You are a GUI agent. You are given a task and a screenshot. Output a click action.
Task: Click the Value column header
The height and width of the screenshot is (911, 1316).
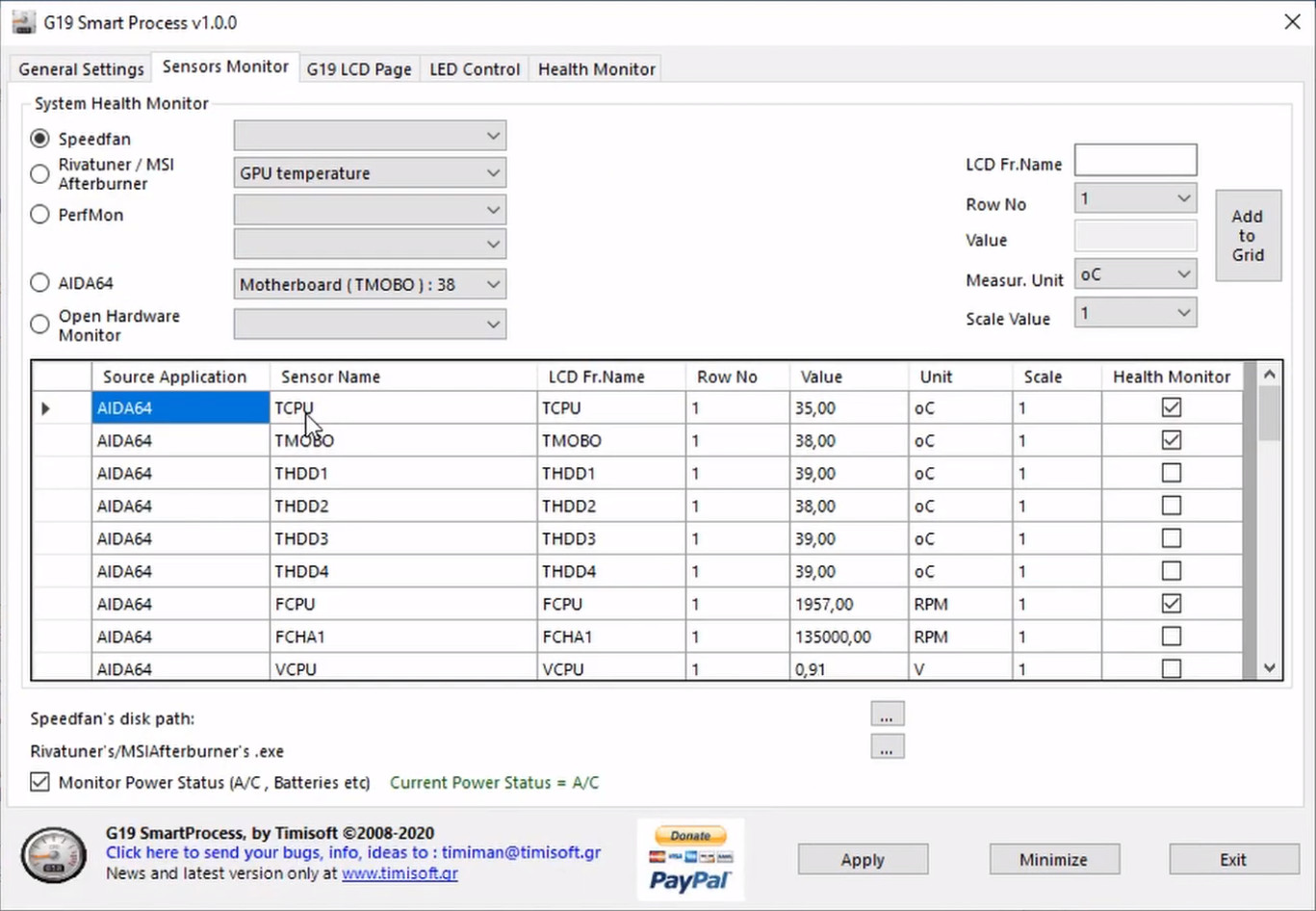848,377
